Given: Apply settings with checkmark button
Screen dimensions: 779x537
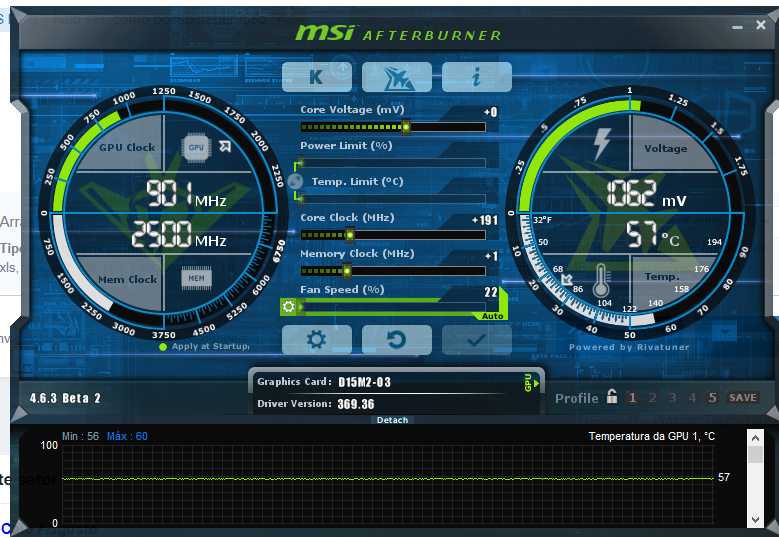Looking at the screenshot, I should pos(476,340).
